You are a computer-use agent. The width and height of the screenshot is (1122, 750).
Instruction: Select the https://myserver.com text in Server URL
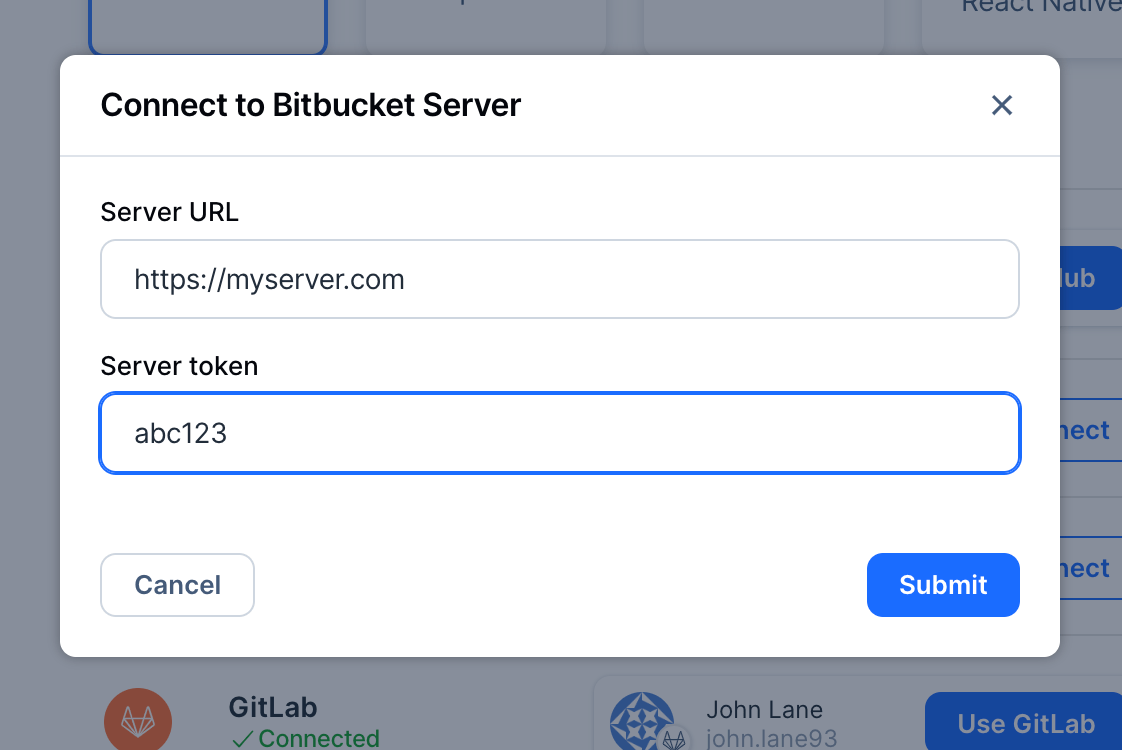268,279
